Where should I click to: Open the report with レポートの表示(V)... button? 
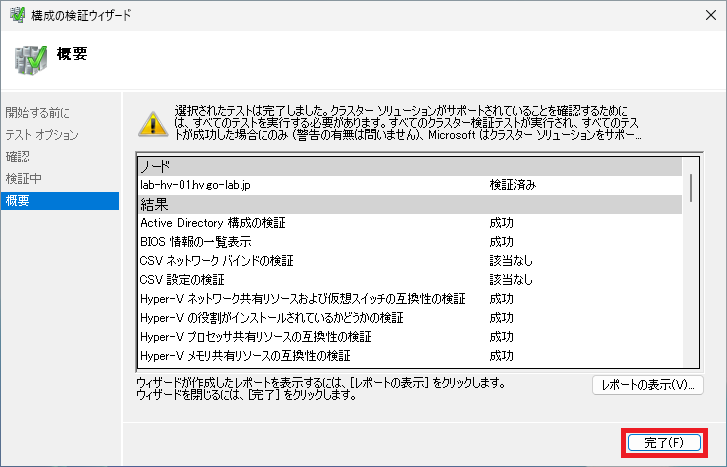[648, 385]
